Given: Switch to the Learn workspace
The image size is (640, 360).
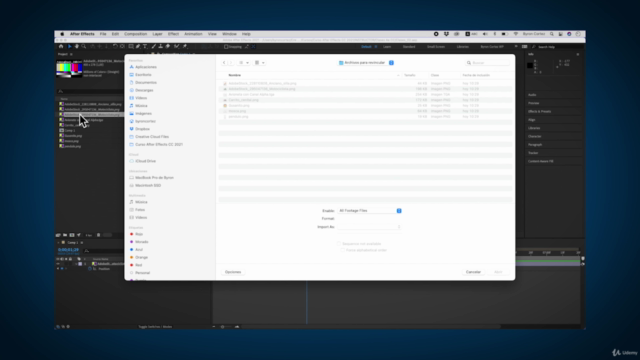Looking at the screenshot, I should pos(387,47).
